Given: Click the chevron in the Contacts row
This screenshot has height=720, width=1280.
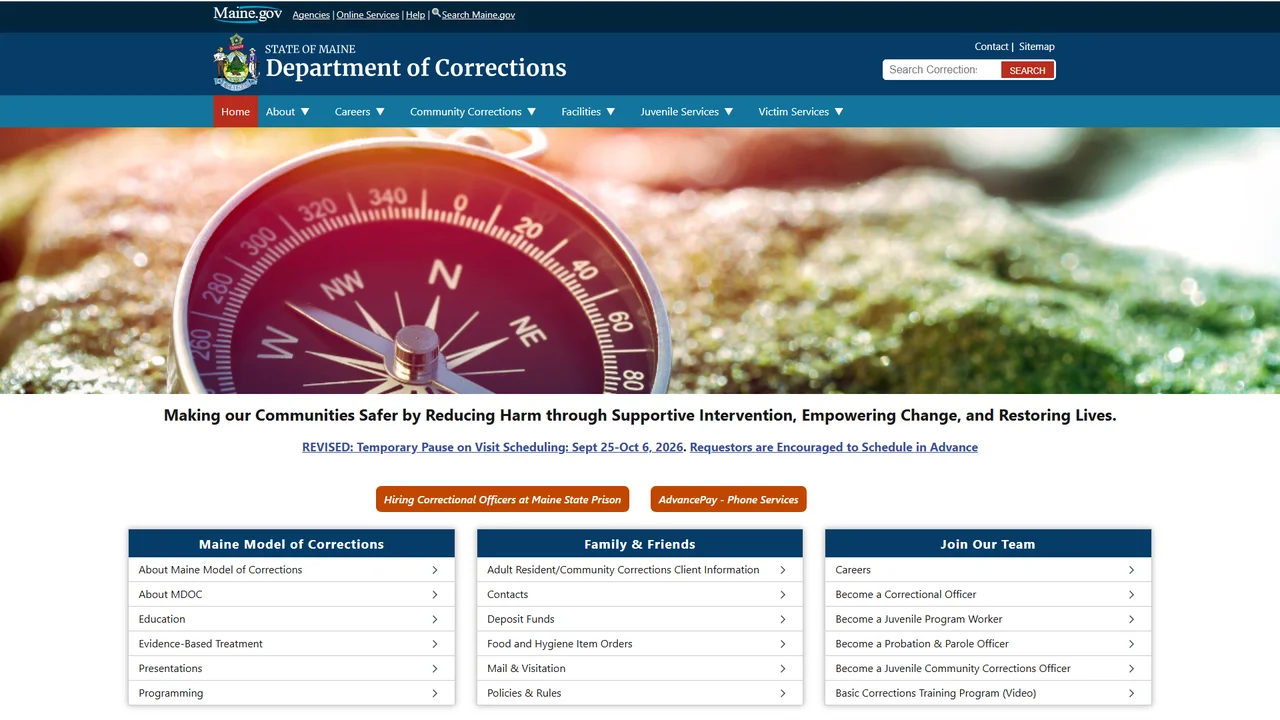Looking at the screenshot, I should tap(783, 594).
